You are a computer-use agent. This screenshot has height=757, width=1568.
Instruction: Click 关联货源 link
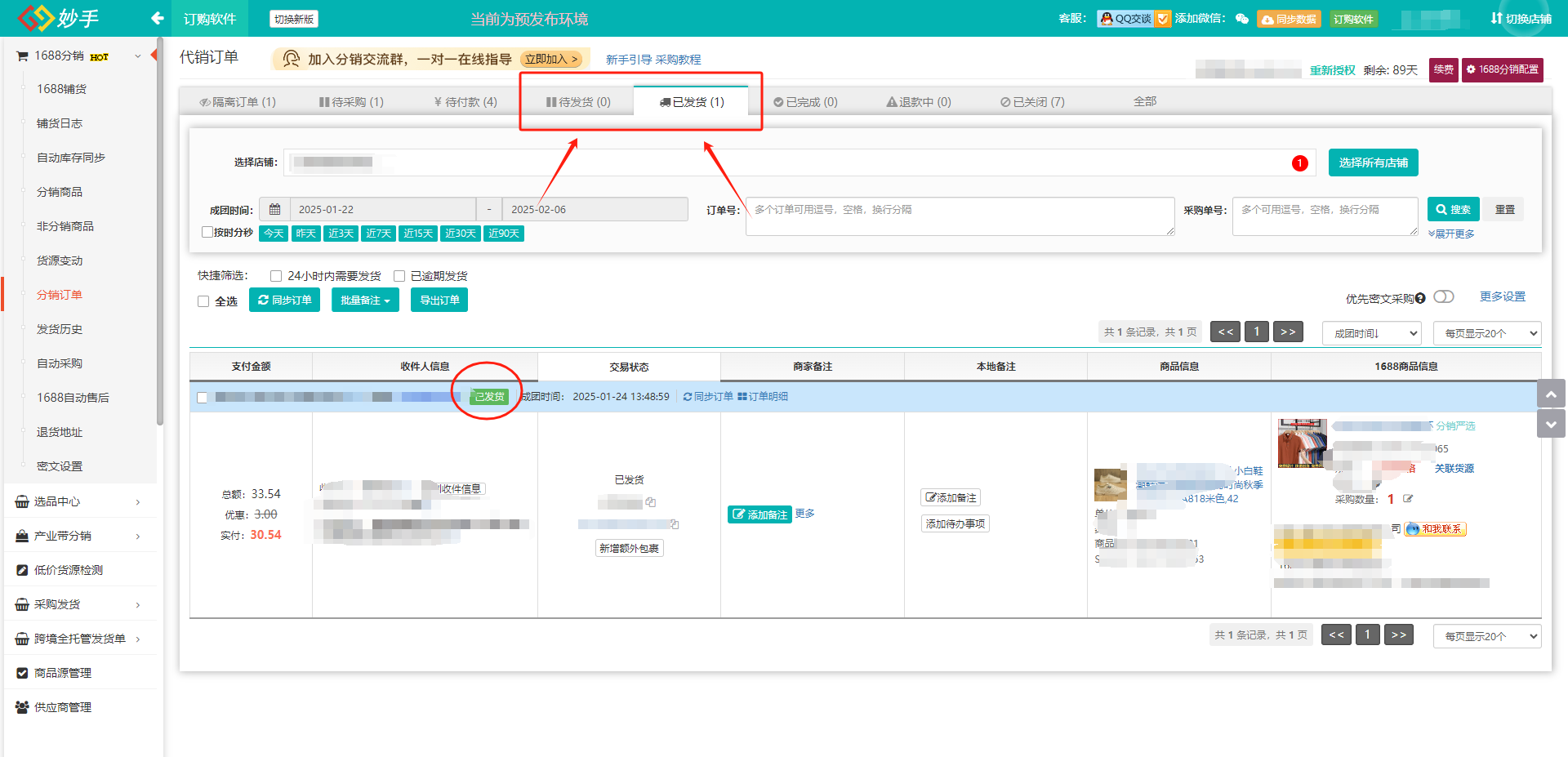click(1454, 469)
